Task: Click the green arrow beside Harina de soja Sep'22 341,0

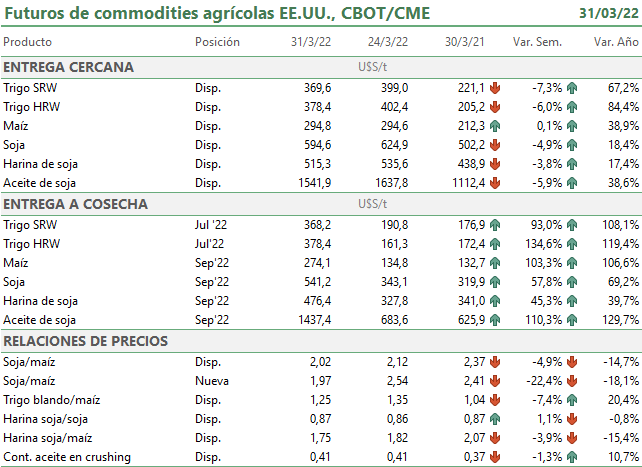Action: point(495,301)
